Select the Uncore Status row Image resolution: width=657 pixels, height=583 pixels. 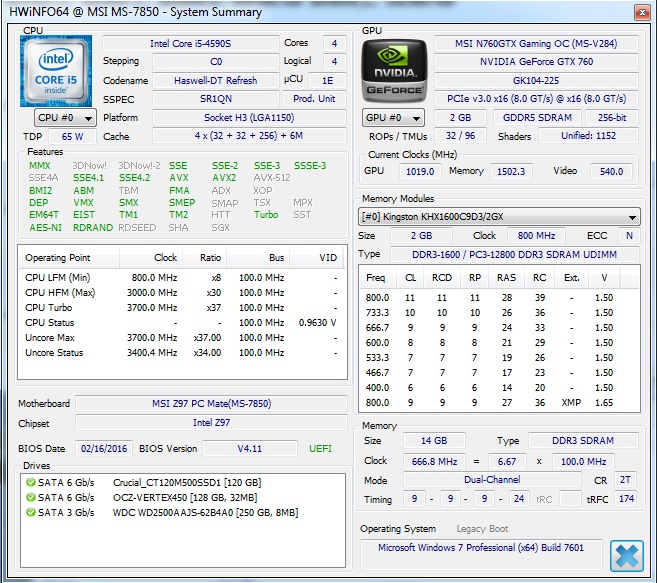tap(181, 353)
